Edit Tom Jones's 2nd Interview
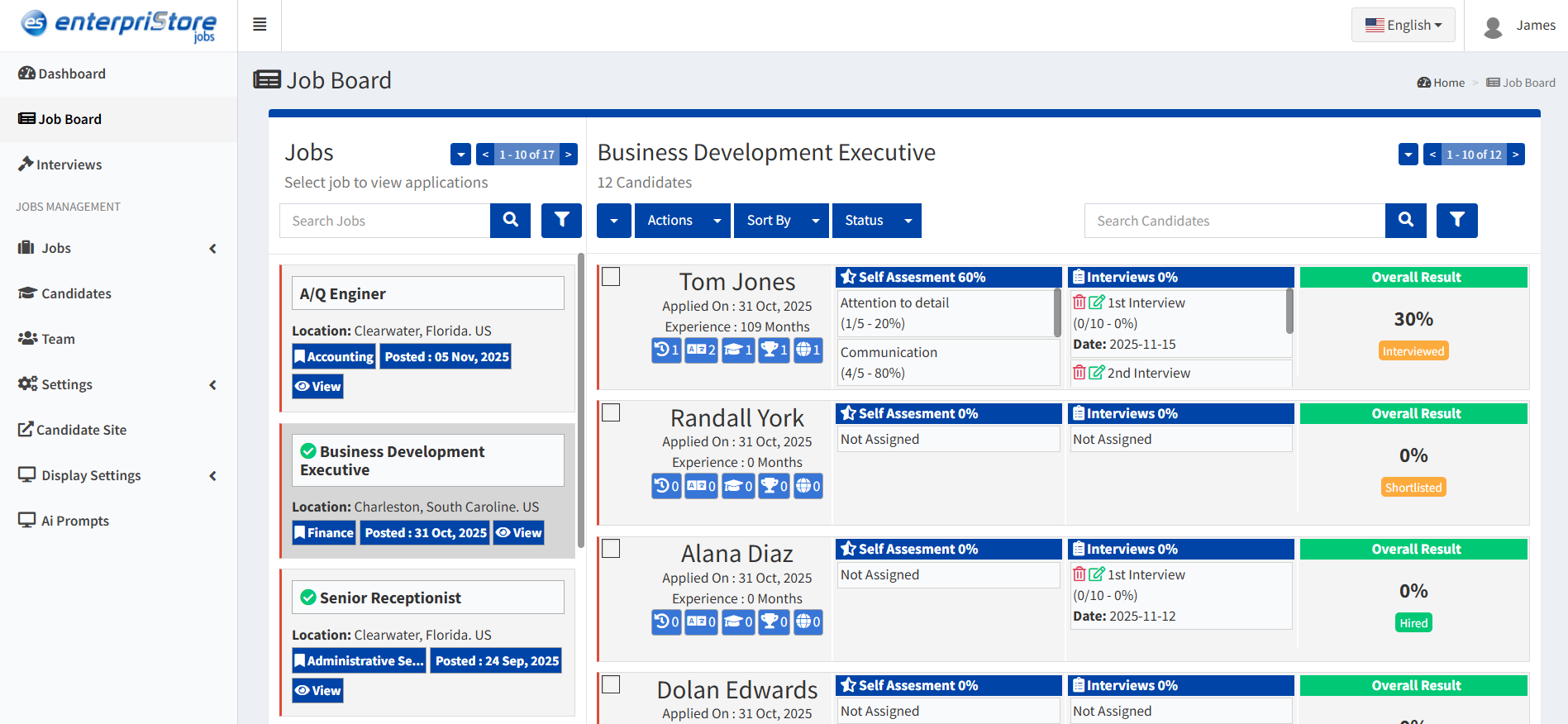The width and height of the screenshot is (1568, 724). click(x=1097, y=373)
